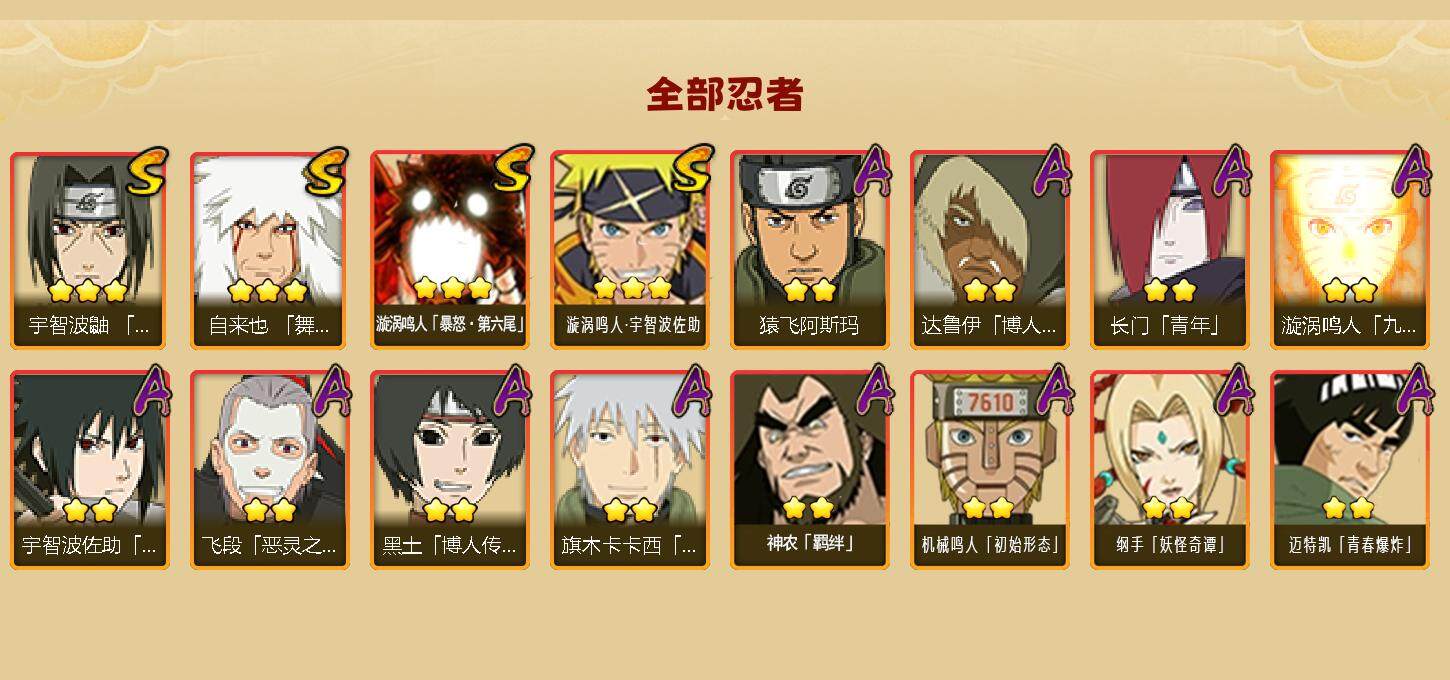Select the 黑土「博人传… card
This screenshot has width=1450, height=680.
click(450, 470)
